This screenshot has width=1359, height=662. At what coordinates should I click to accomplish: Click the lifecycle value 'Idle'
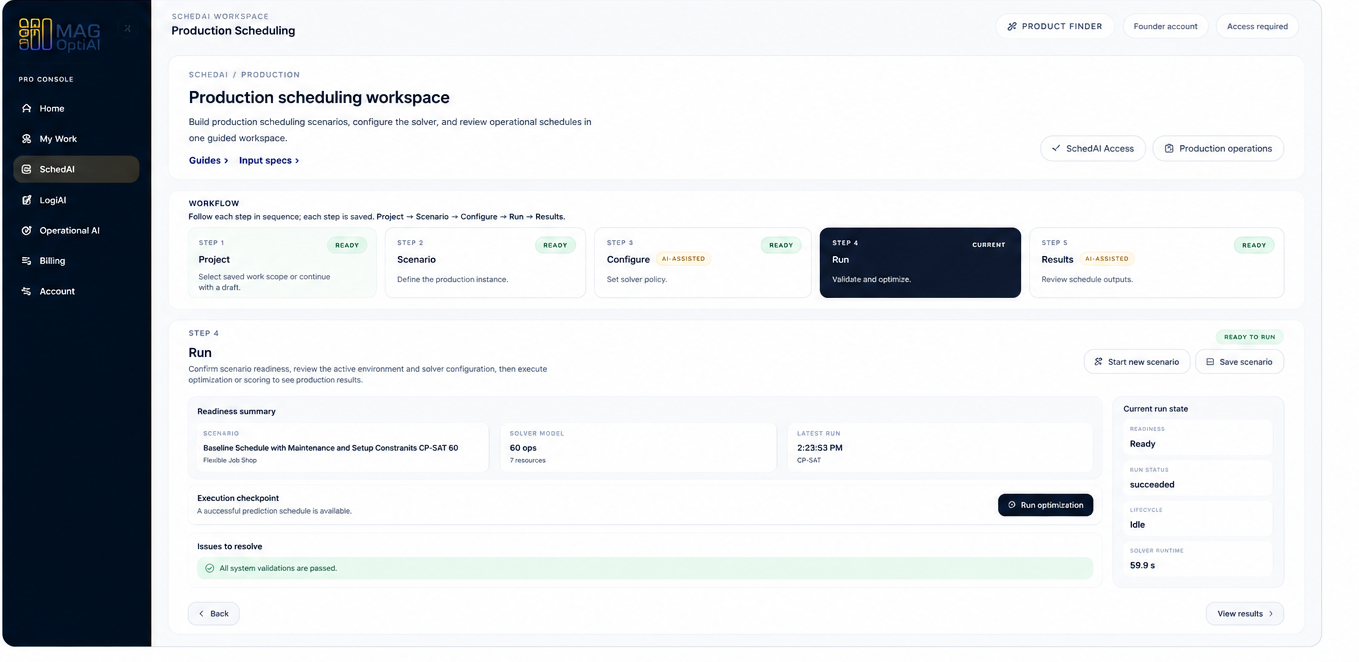pyautogui.click(x=1138, y=524)
